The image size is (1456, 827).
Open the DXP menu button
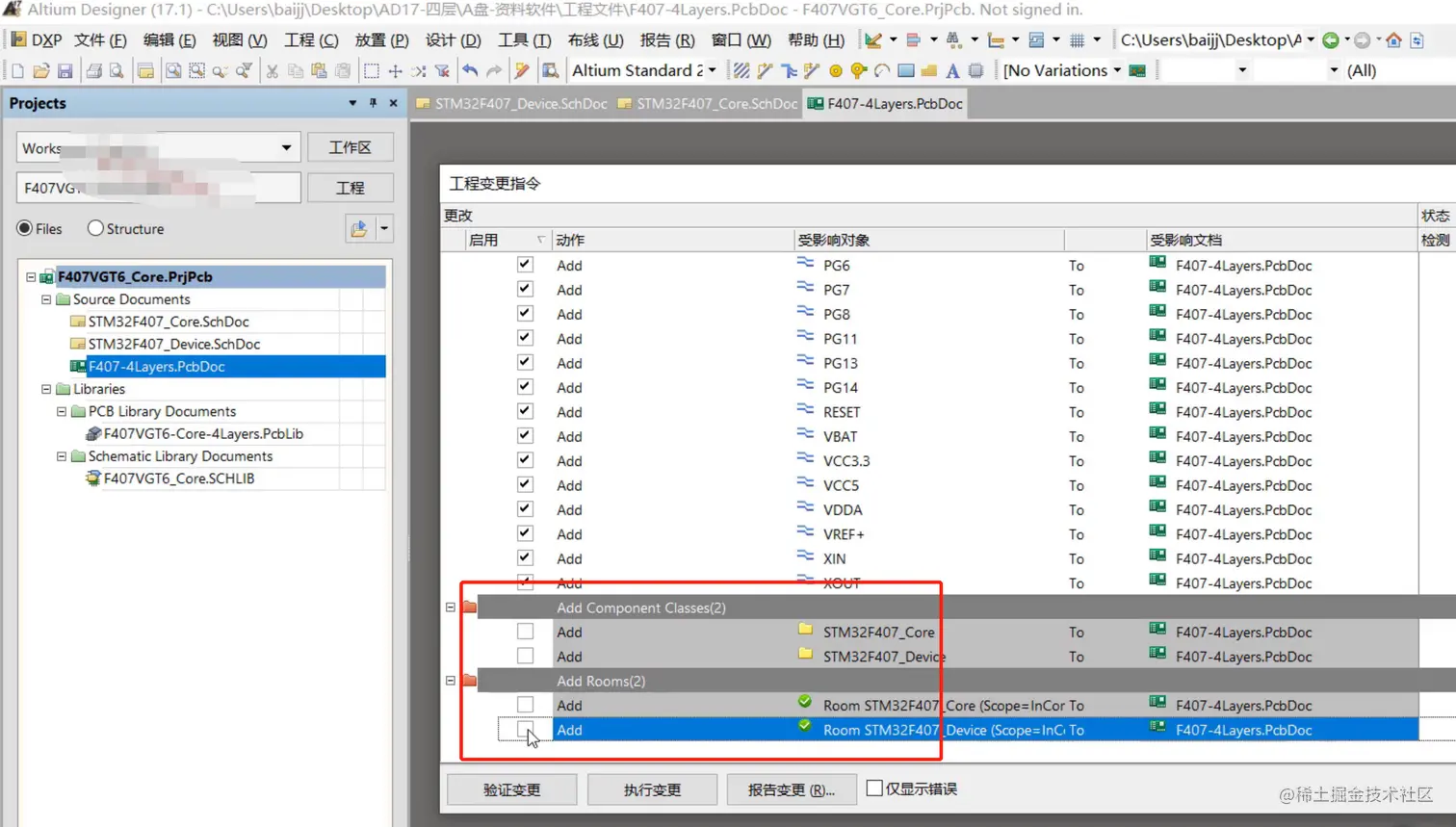(37, 40)
